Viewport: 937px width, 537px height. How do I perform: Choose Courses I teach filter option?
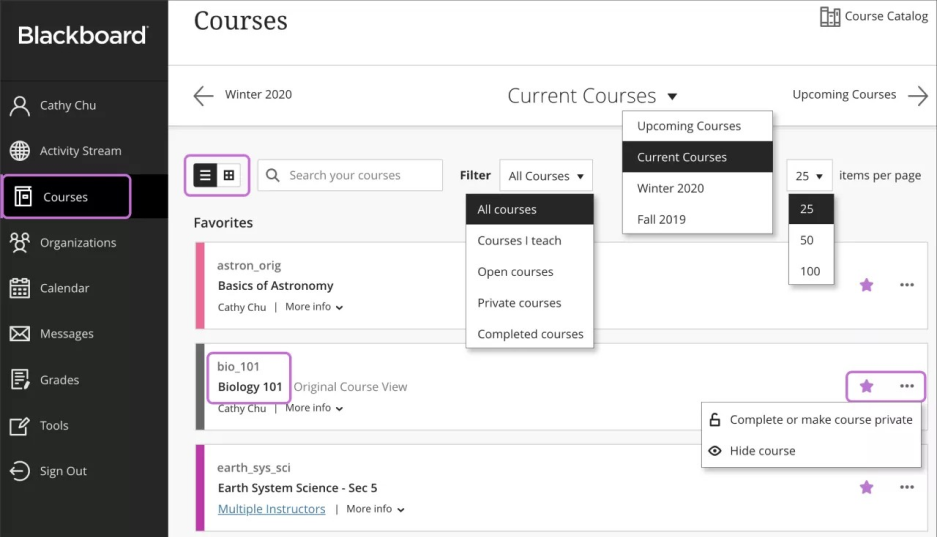(x=529, y=241)
